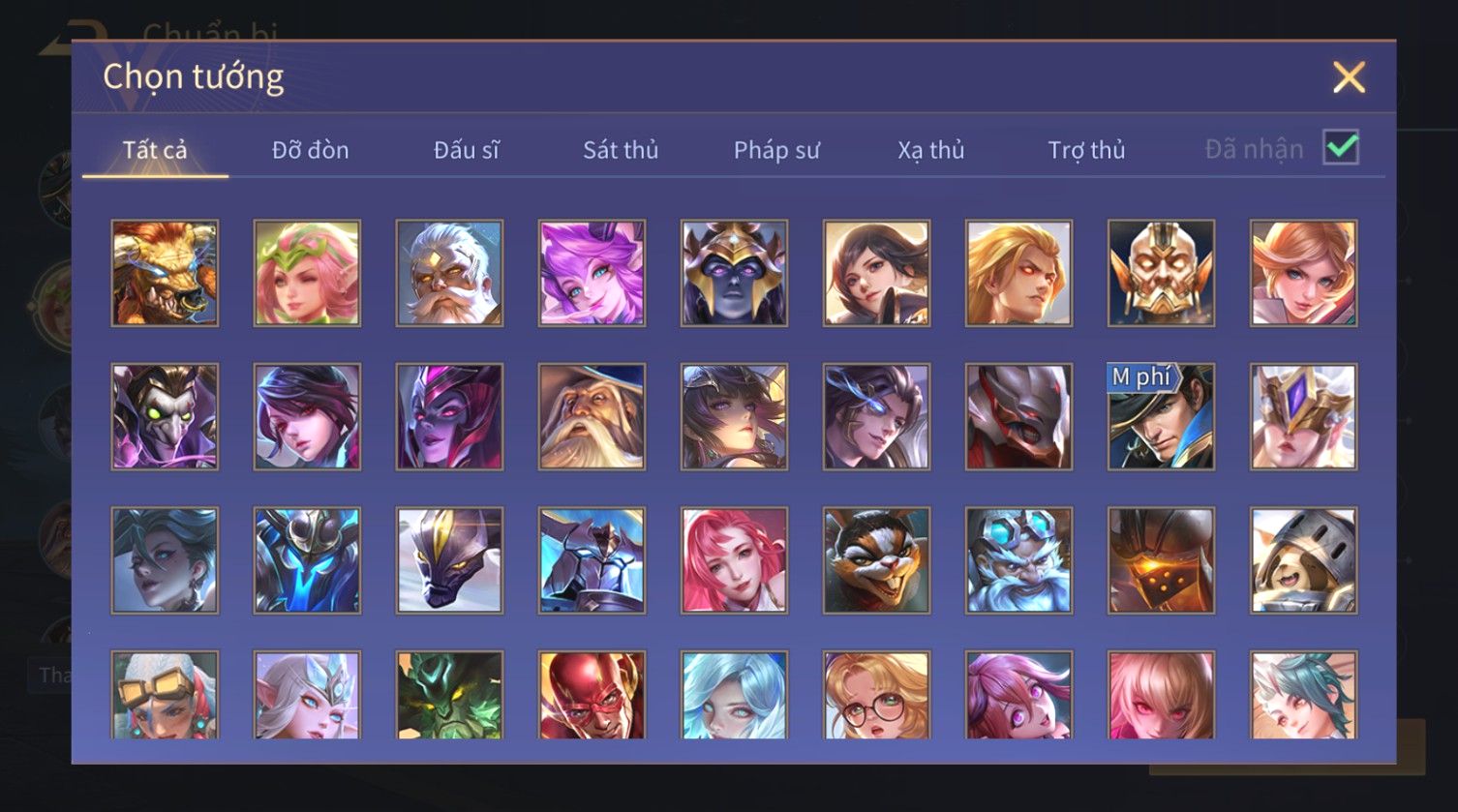Select the plague-mask hero with green eyes
This screenshot has width=1458, height=812.
[x=165, y=416]
